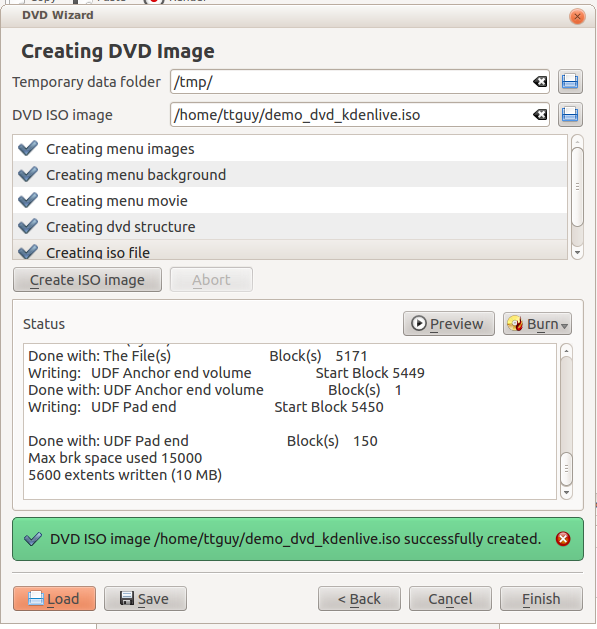
Task: Select the 'Creating dvd structure' row
Action: [x=290, y=227]
